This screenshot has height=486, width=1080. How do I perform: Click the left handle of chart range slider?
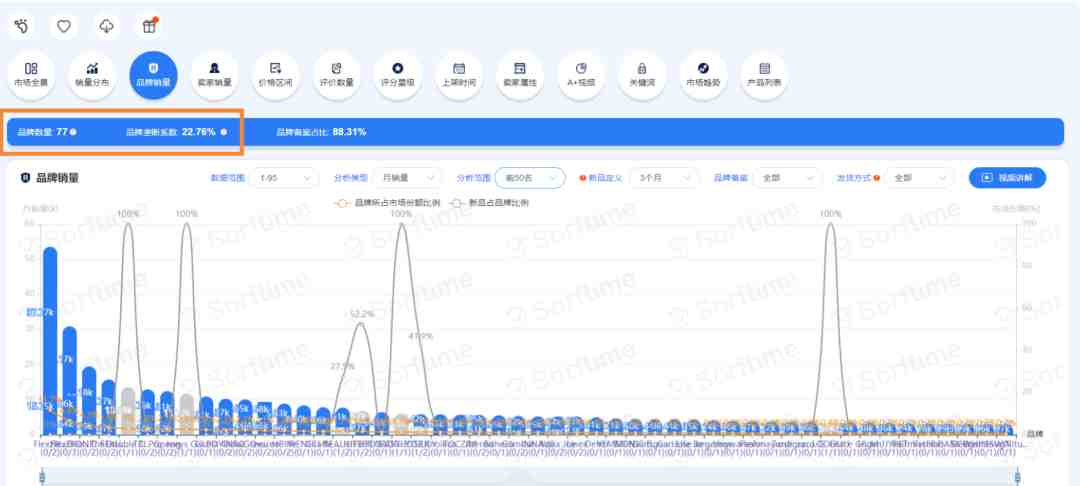point(43,476)
